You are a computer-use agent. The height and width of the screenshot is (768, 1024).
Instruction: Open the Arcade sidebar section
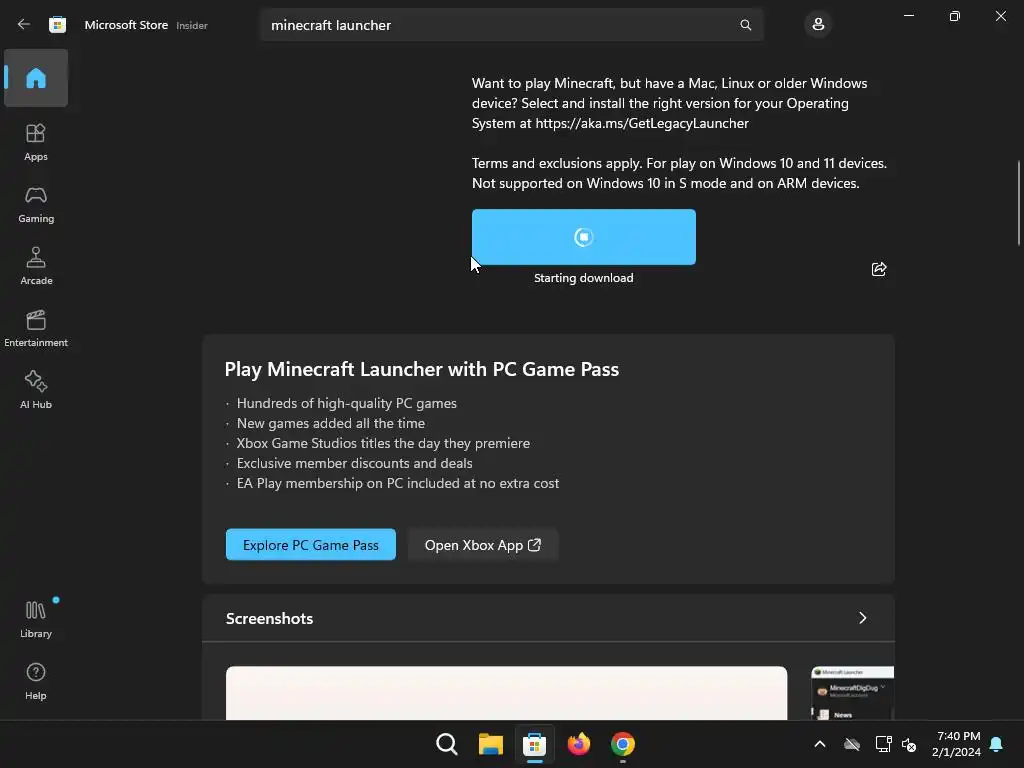(36, 266)
